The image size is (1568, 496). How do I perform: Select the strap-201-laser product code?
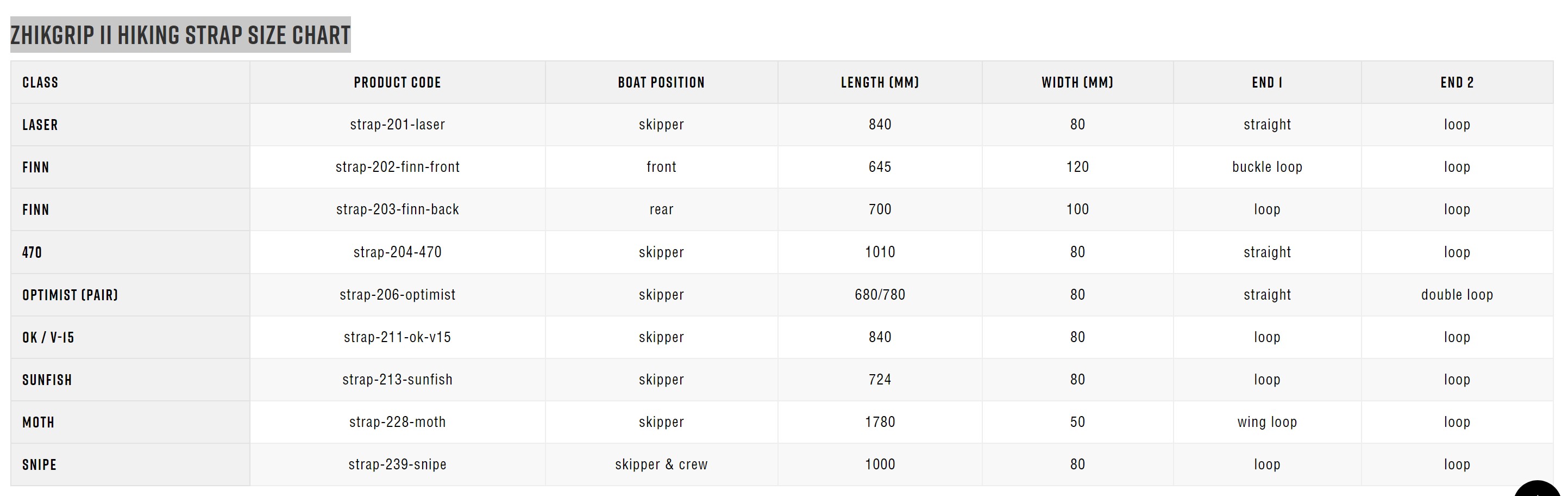tap(398, 125)
